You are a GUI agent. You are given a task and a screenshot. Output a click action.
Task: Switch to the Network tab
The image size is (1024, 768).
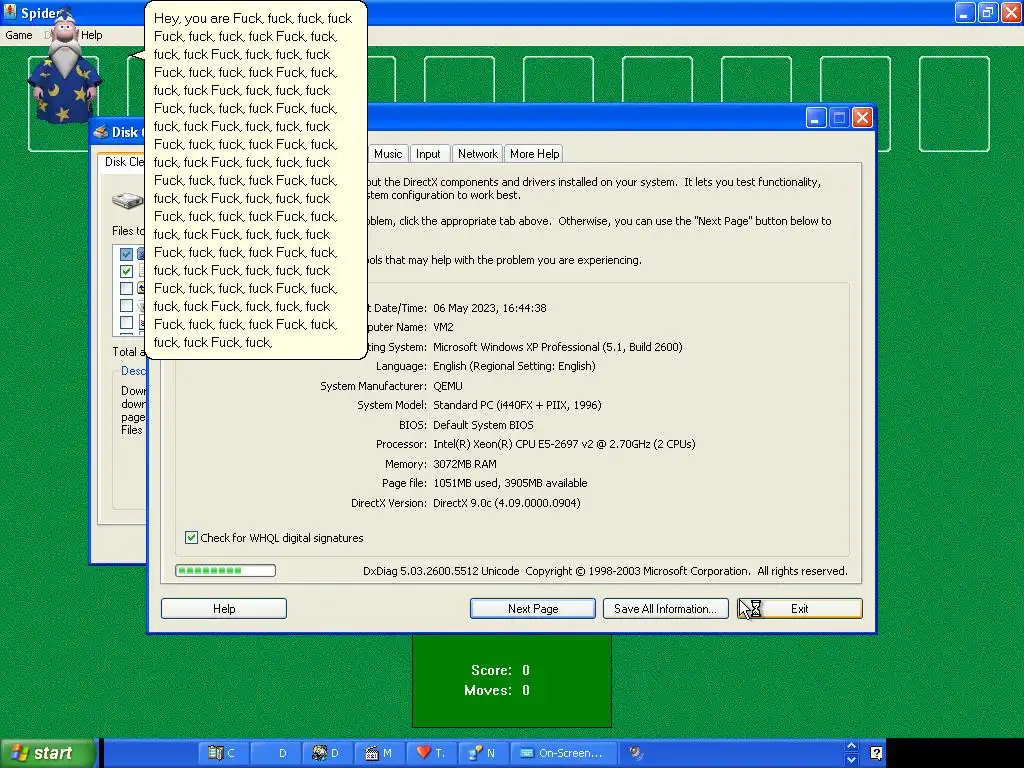coord(477,153)
